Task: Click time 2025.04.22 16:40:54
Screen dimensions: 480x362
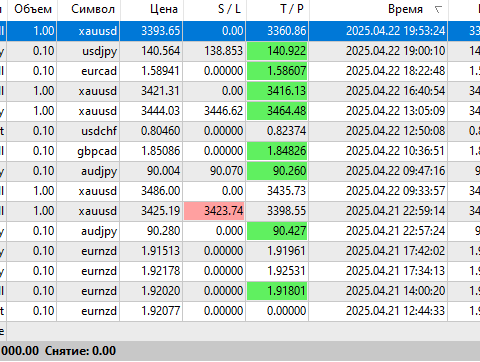Action: click(x=395, y=91)
